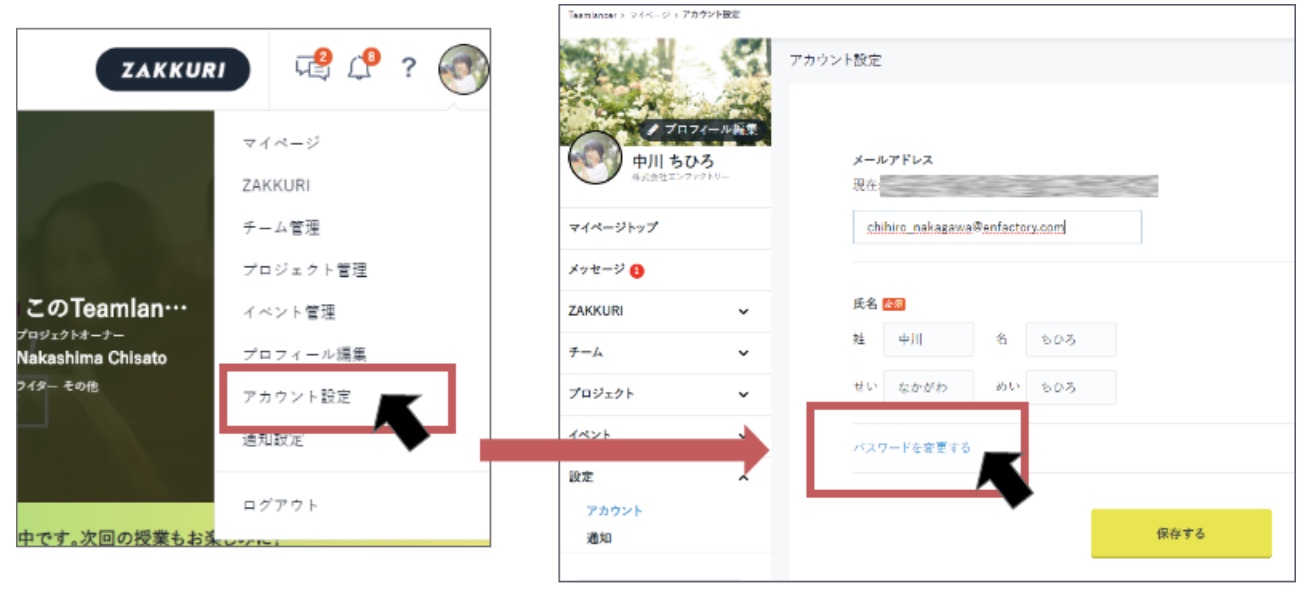Click the パスワードを変更する link
1308x600 pixels.
pyautogui.click(x=911, y=448)
